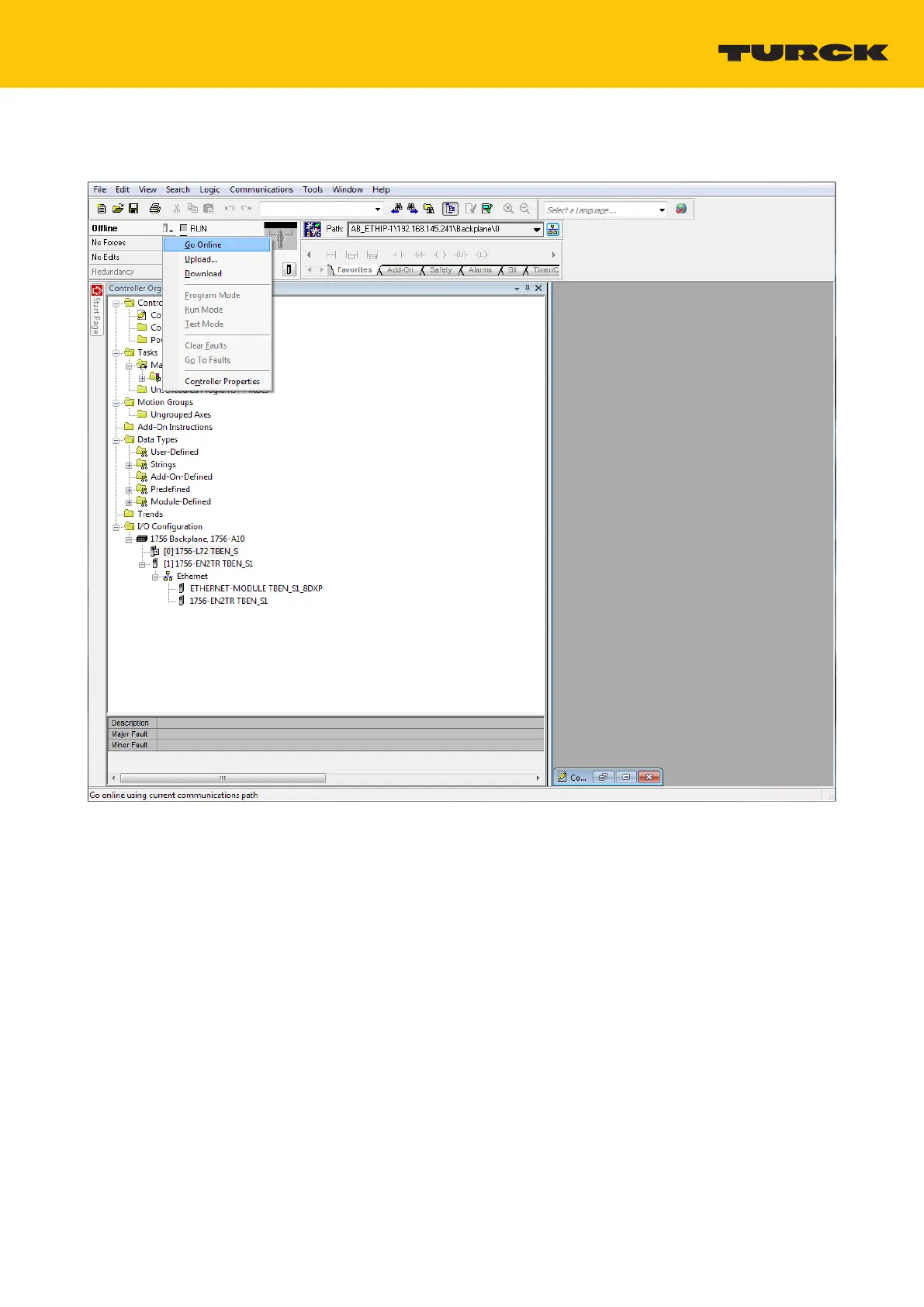Click the Paste clipboard icon

[209, 209]
